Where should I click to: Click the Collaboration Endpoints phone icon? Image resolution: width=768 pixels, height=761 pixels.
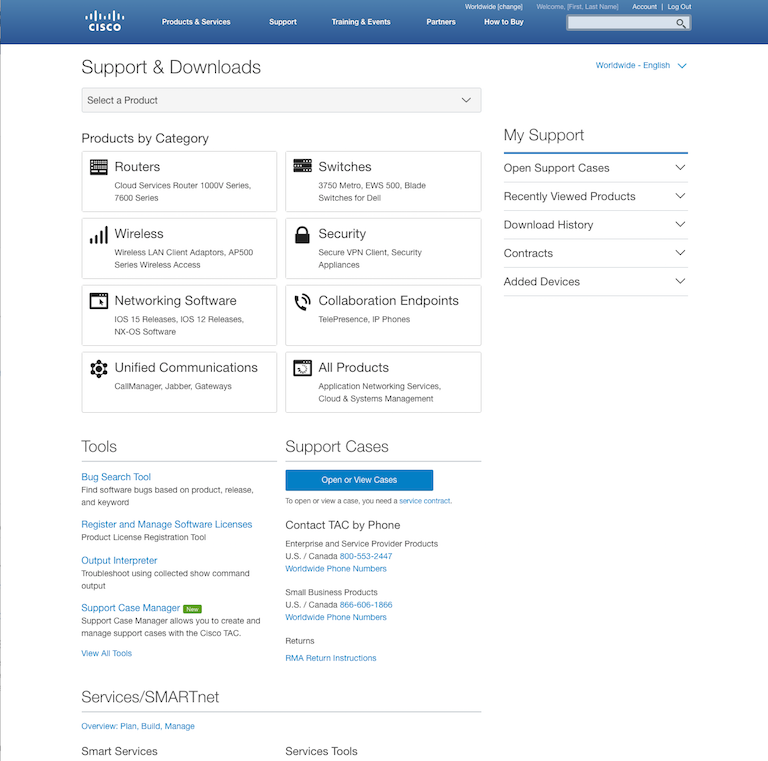[302, 302]
